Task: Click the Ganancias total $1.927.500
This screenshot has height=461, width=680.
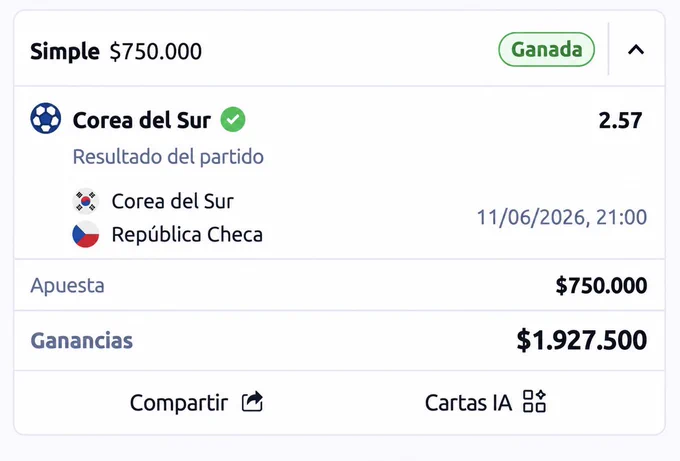Action: 582,340
